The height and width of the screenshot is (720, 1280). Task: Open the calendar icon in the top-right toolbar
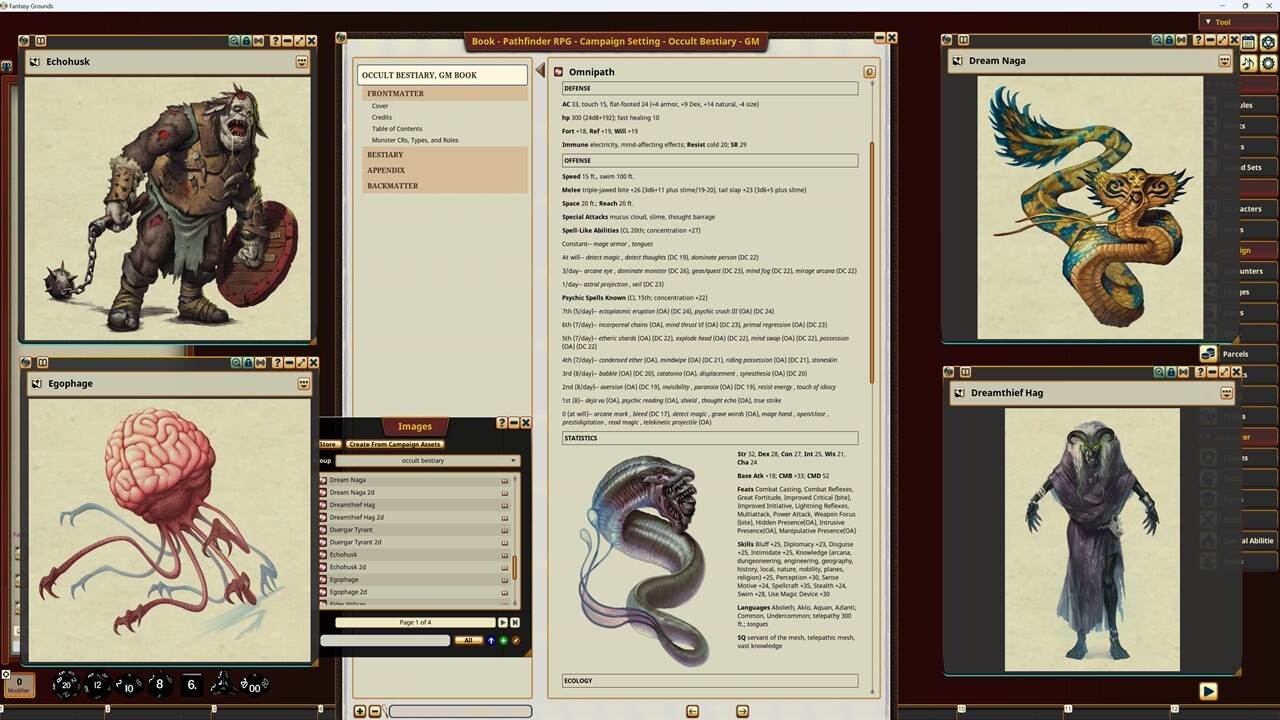pos(1248,42)
